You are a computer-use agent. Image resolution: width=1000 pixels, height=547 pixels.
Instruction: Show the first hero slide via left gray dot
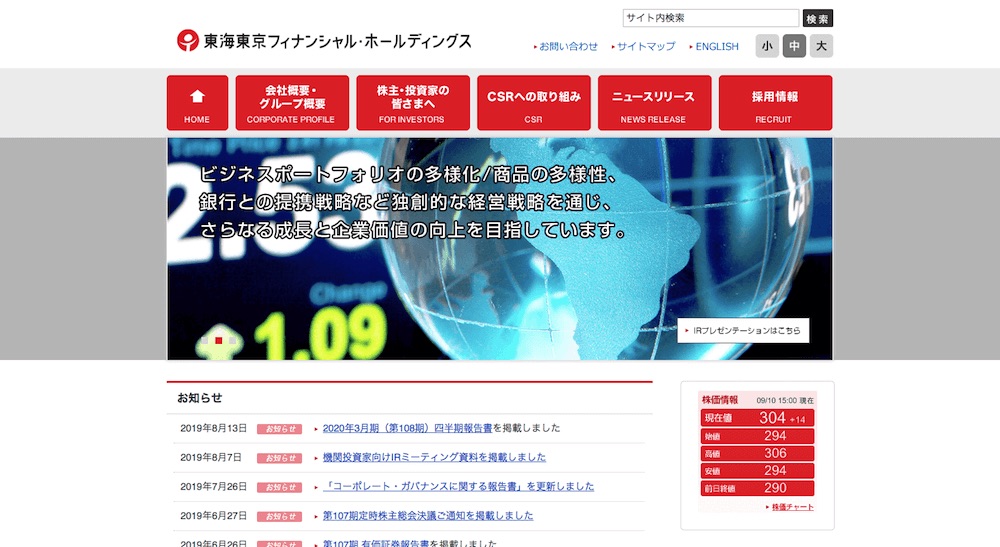coord(204,340)
